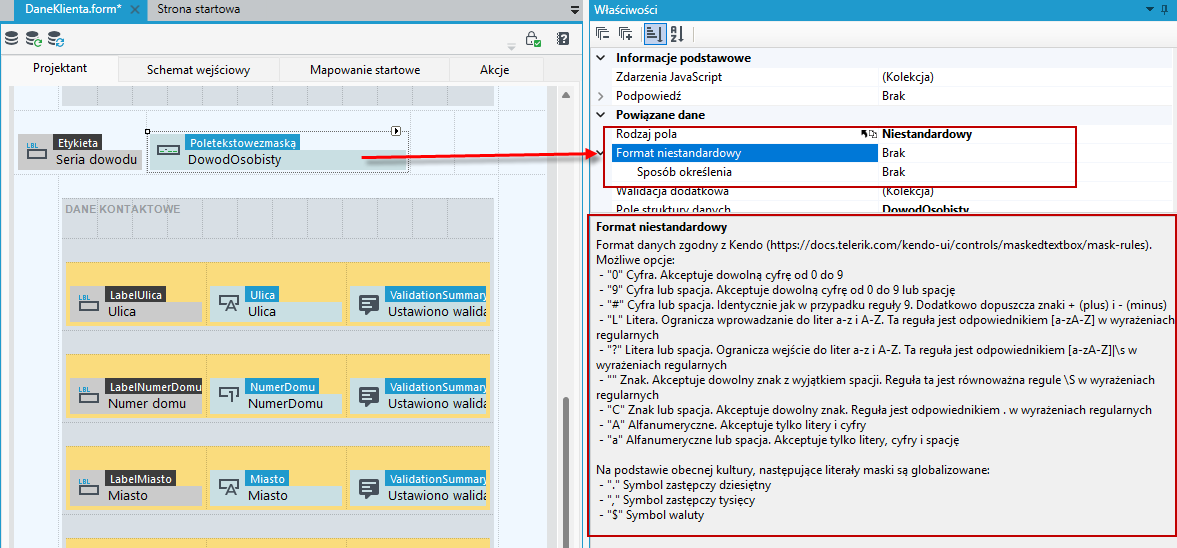Close the DaneKlienta.form tab
The image size is (1177, 548).
[134, 10]
